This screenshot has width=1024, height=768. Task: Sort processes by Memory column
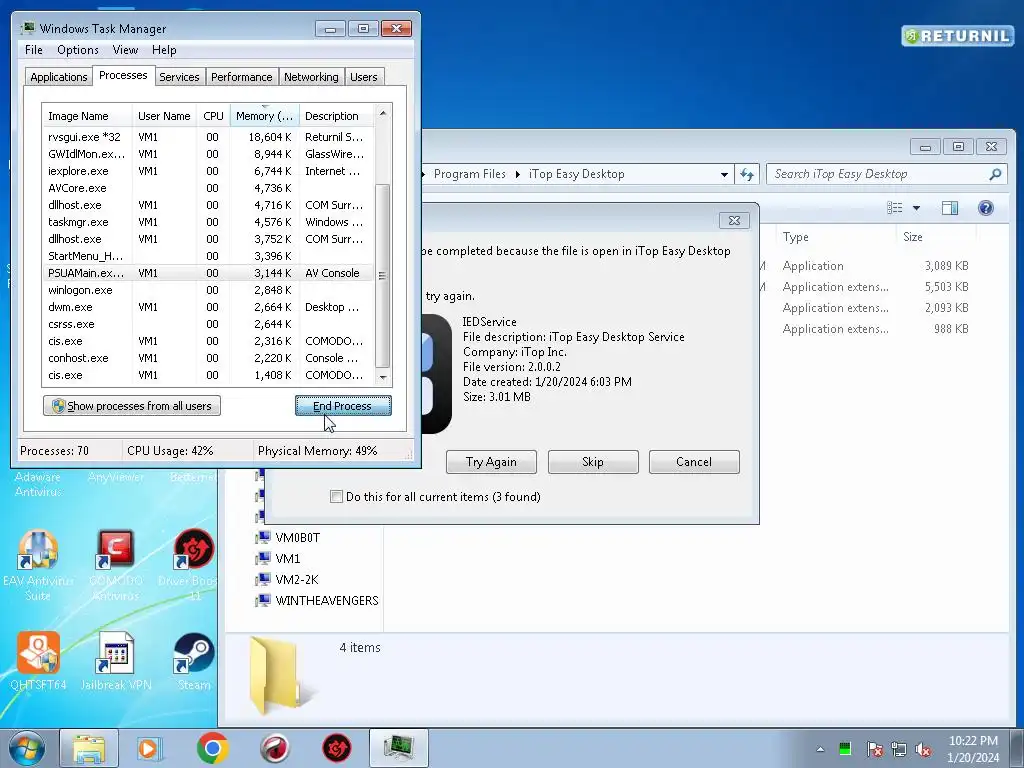tap(264, 116)
